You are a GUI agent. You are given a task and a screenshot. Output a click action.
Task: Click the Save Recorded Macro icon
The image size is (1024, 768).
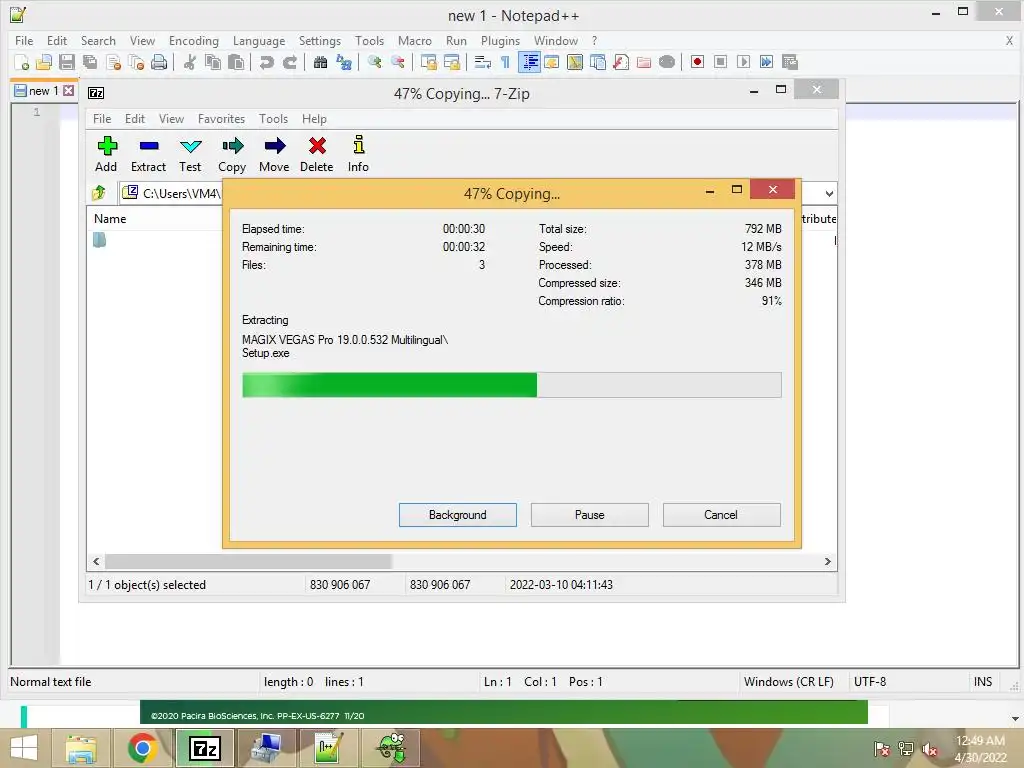pos(790,62)
